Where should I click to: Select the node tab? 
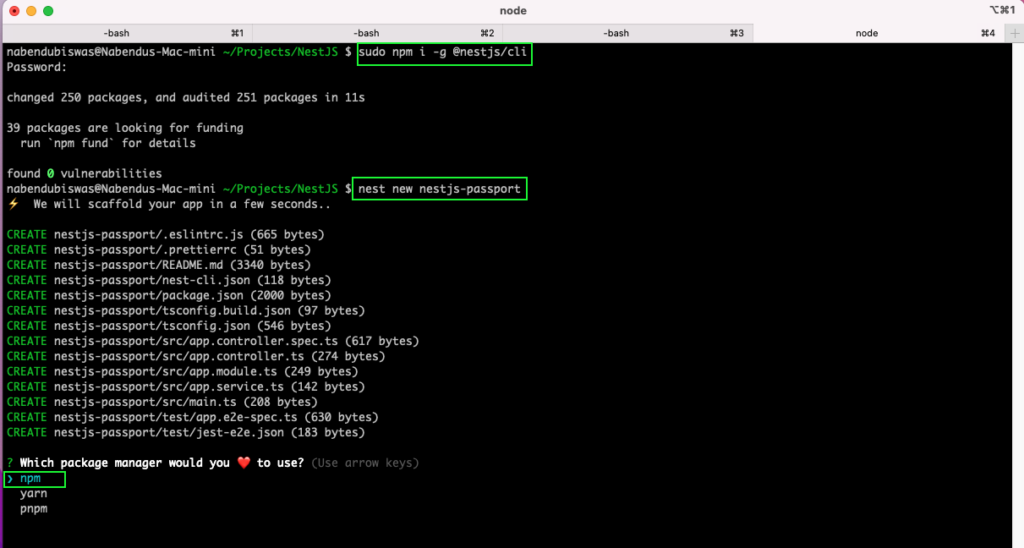tap(880, 33)
